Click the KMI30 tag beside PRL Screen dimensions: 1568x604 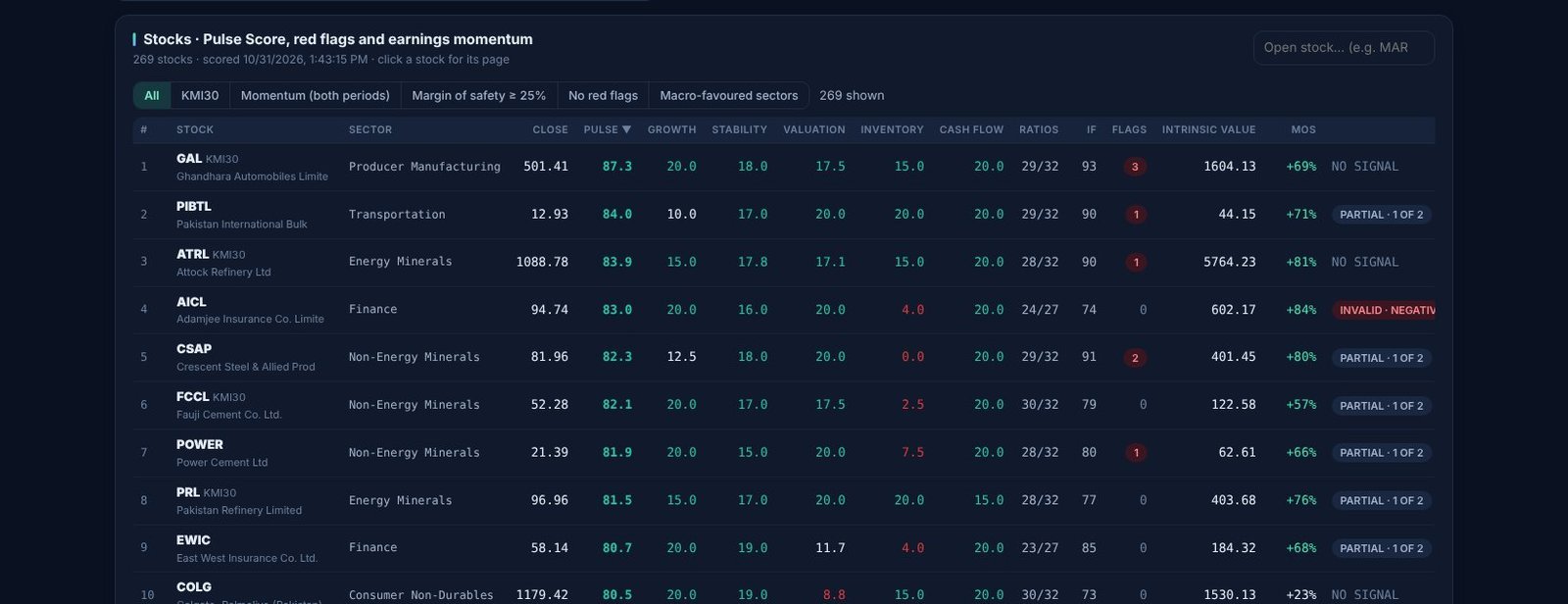220,493
